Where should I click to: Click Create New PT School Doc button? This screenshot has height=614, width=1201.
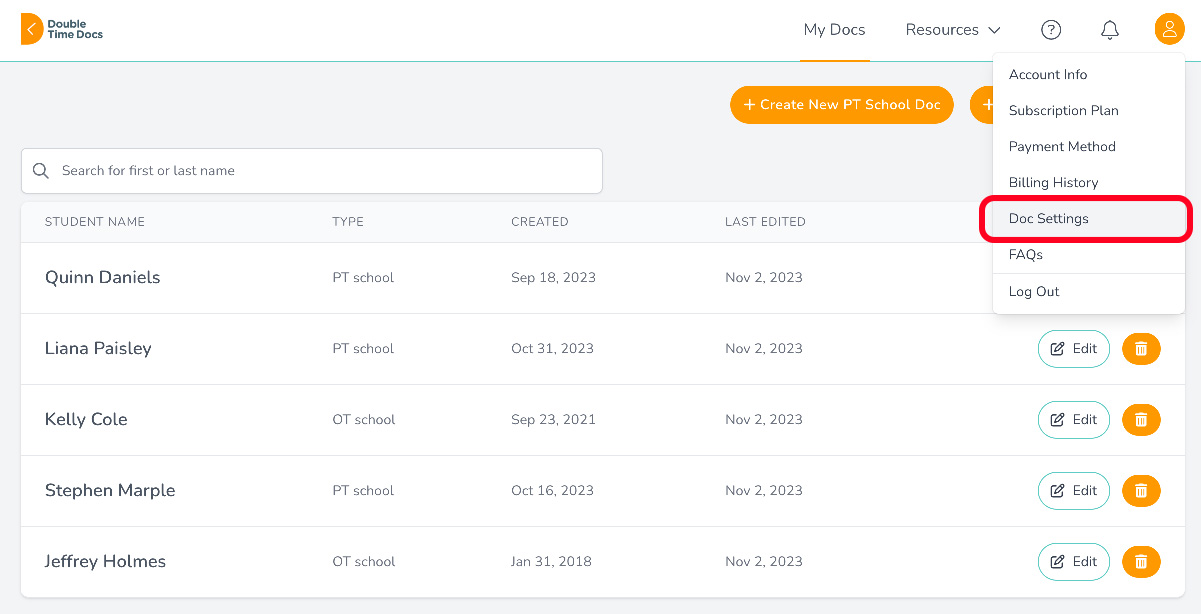point(842,105)
